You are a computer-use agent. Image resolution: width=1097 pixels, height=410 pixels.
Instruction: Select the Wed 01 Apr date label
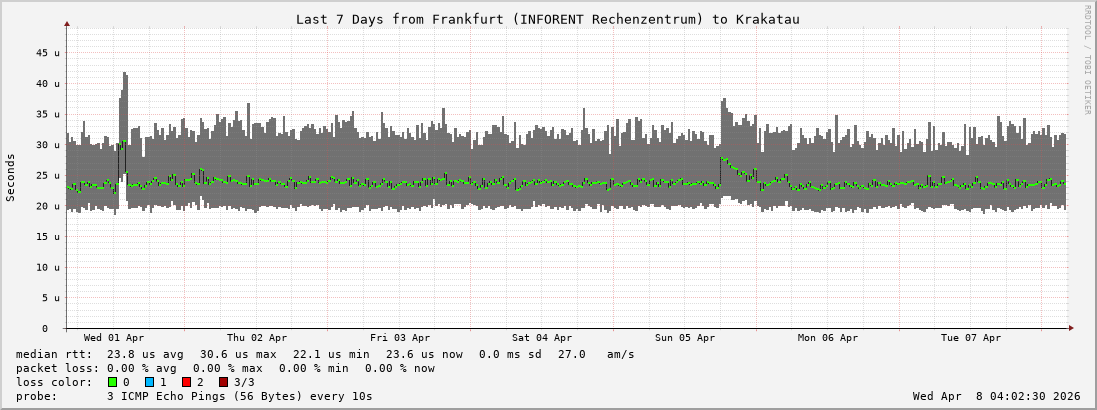[x=114, y=338]
